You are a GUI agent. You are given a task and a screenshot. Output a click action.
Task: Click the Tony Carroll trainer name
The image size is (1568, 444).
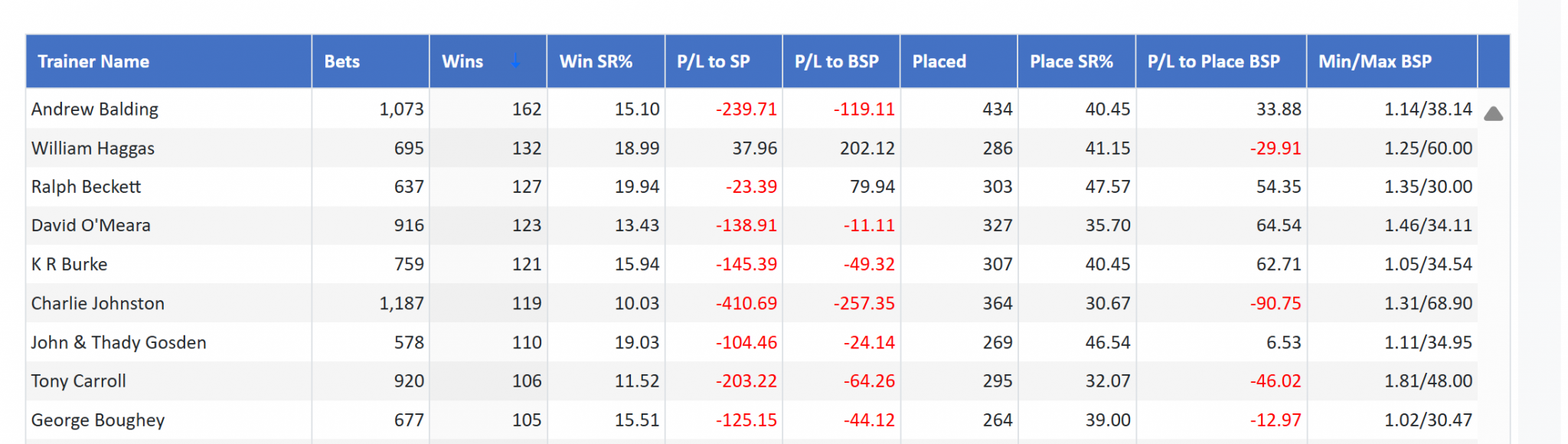pyautogui.click(x=78, y=381)
